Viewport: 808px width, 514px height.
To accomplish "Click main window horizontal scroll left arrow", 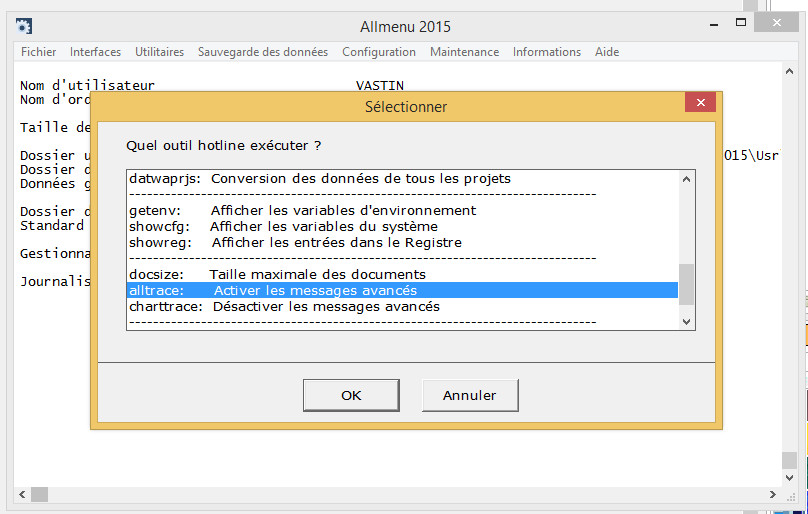I will 22,494.
